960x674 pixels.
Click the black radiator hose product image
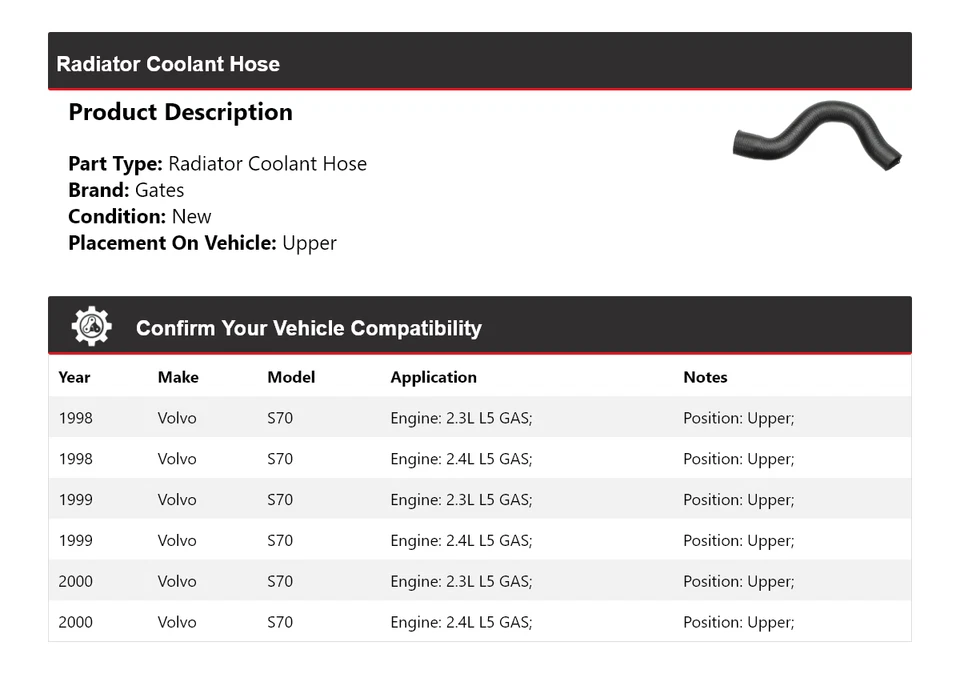[817, 138]
